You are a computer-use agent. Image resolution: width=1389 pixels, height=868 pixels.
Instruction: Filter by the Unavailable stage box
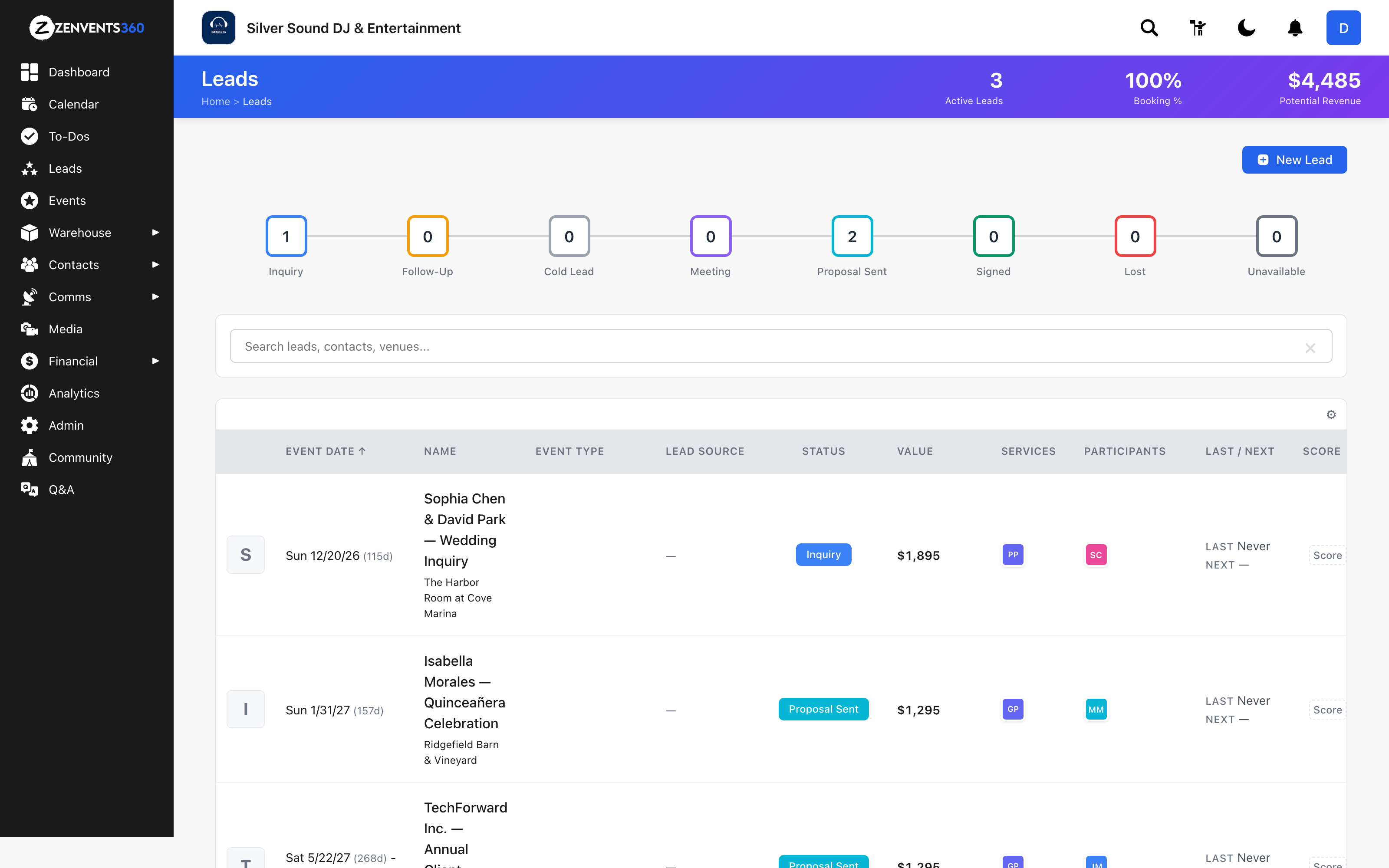(1277, 236)
